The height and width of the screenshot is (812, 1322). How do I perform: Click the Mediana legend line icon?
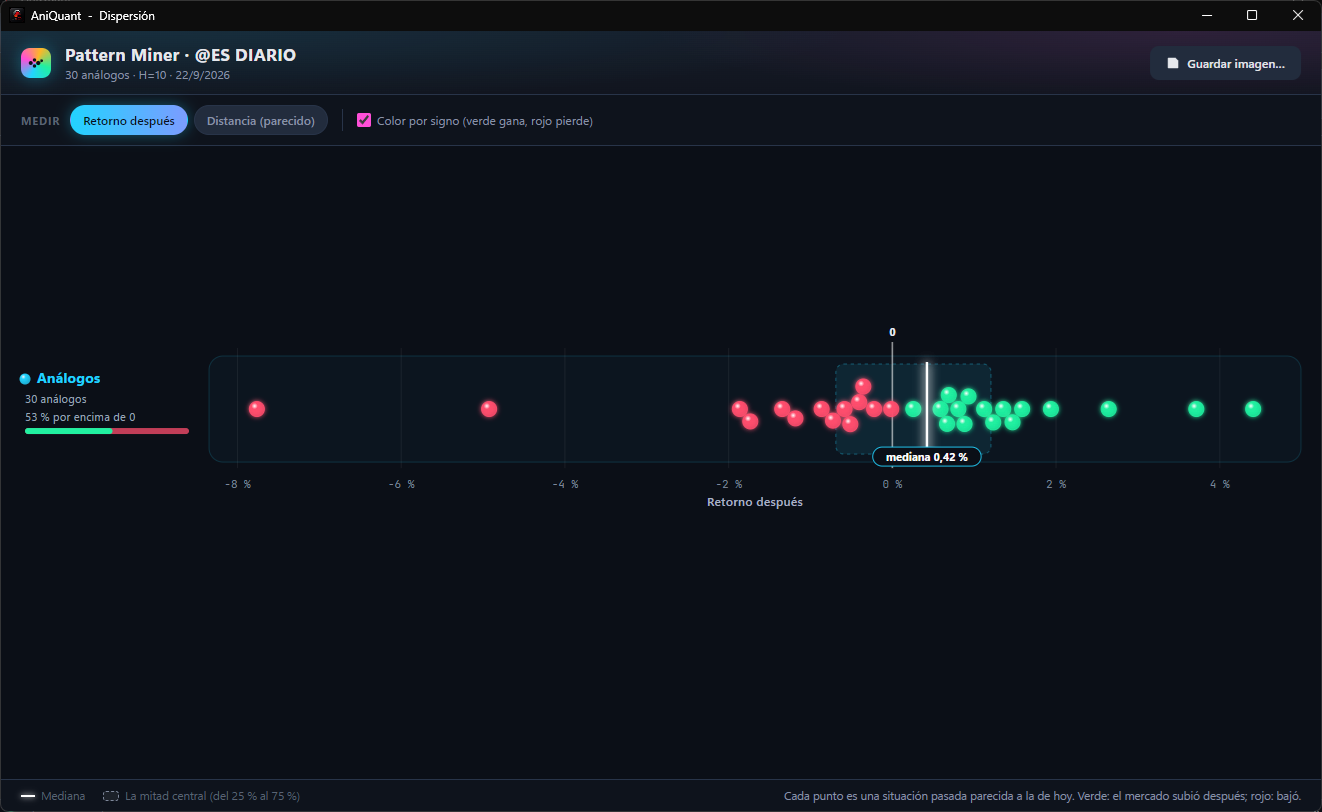(x=28, y=796)
